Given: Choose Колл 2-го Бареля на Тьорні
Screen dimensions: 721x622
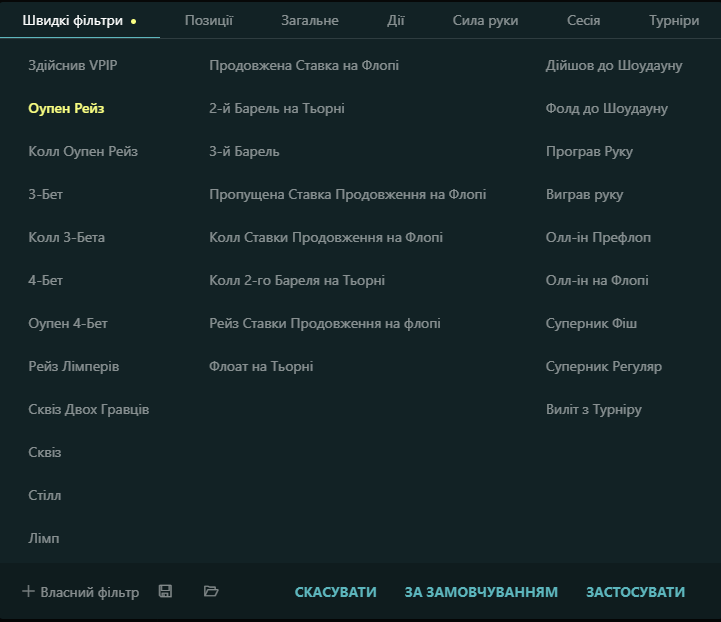Looking at the screenshot, I should (297, 280).
